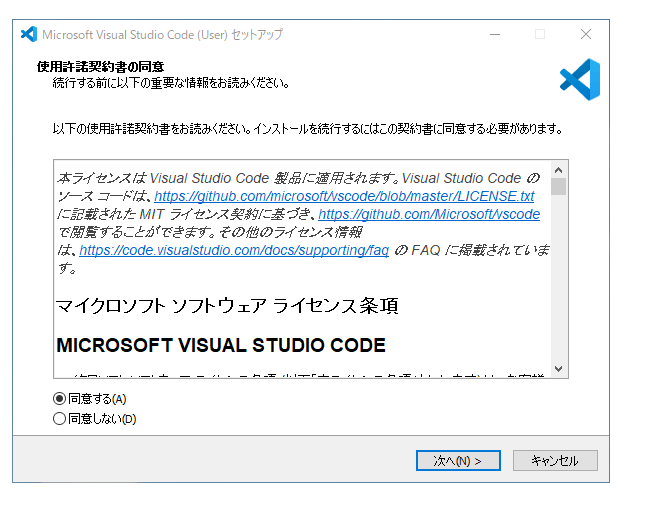The width and height of the screenshot is (649, 527).
Task: Minimize the setup window
Action: tap(495, 34)
